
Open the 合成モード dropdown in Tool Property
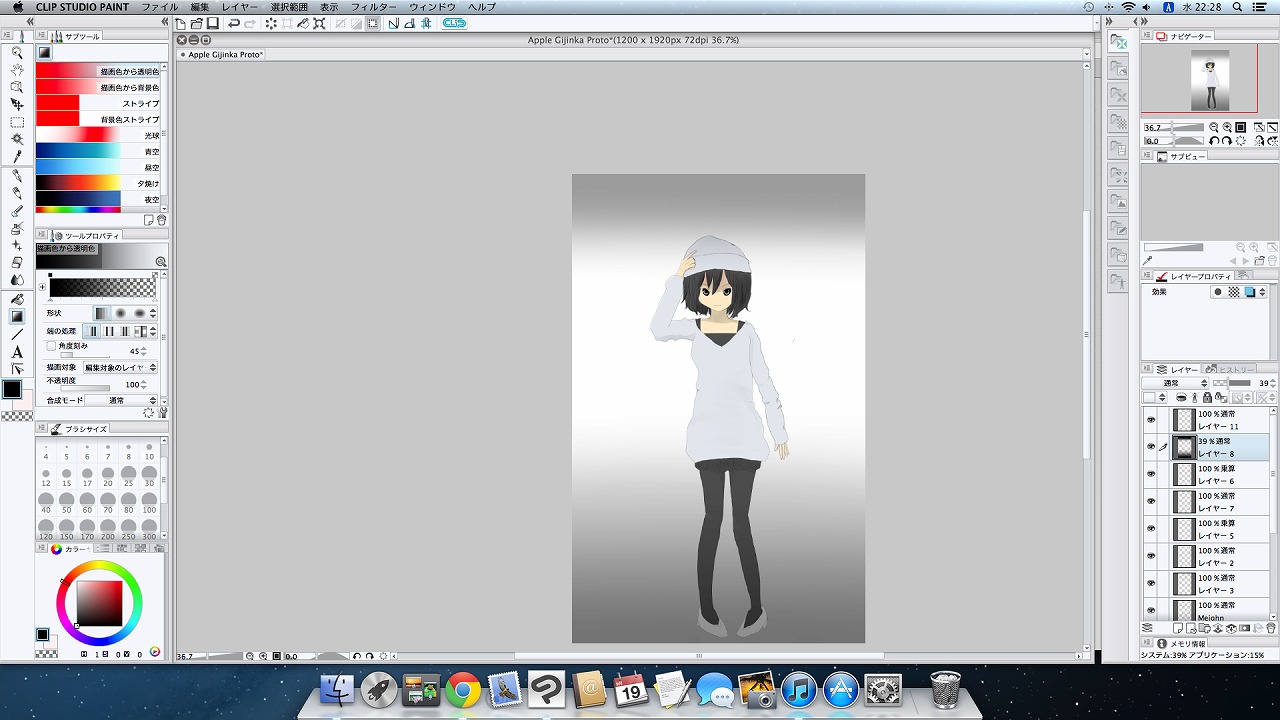(x=120, y=400)
